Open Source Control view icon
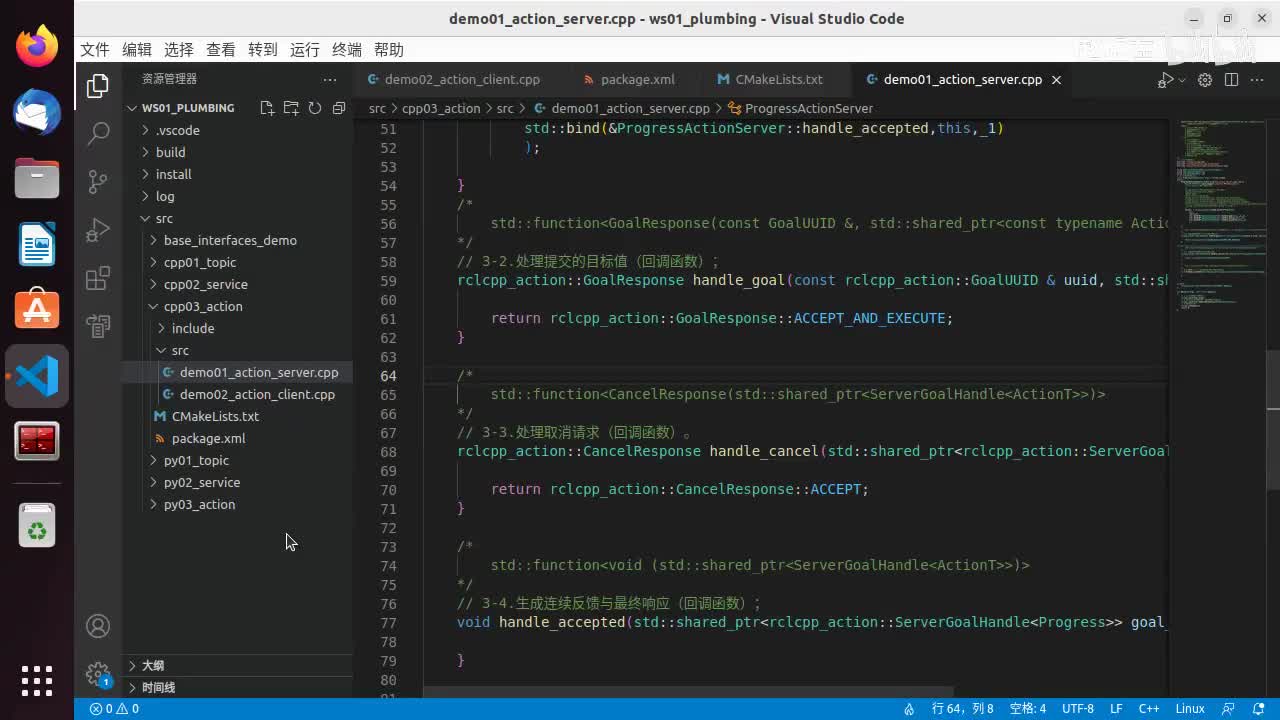 (98, 181)
